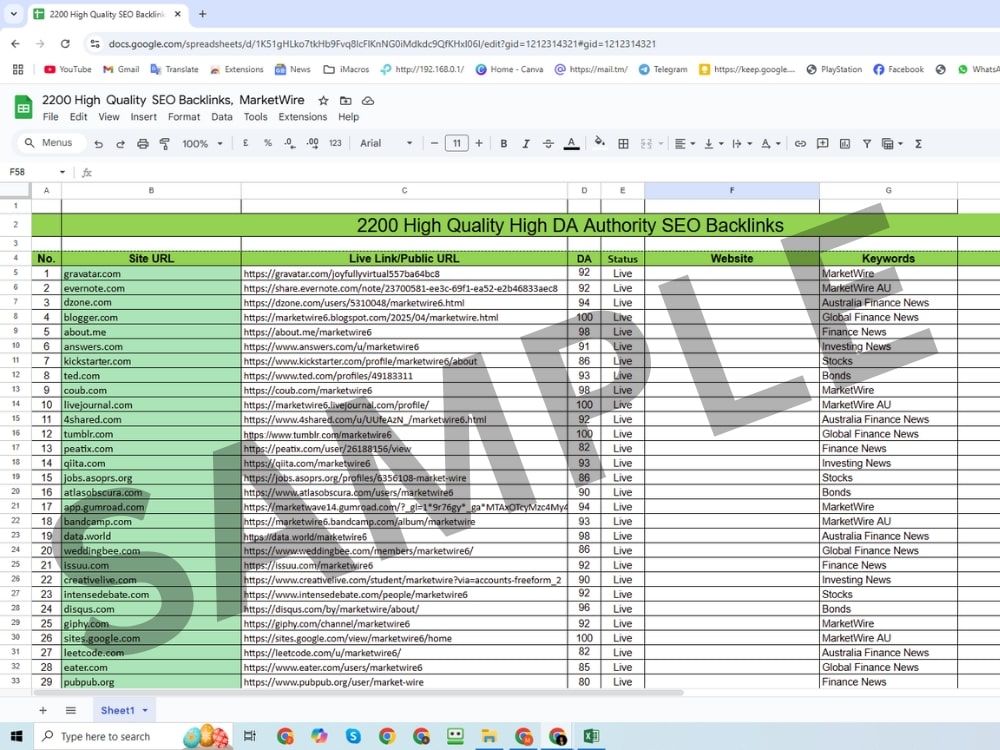
Task: Click Menus search box
Action: pyautogui.click(x=50, y=143)
